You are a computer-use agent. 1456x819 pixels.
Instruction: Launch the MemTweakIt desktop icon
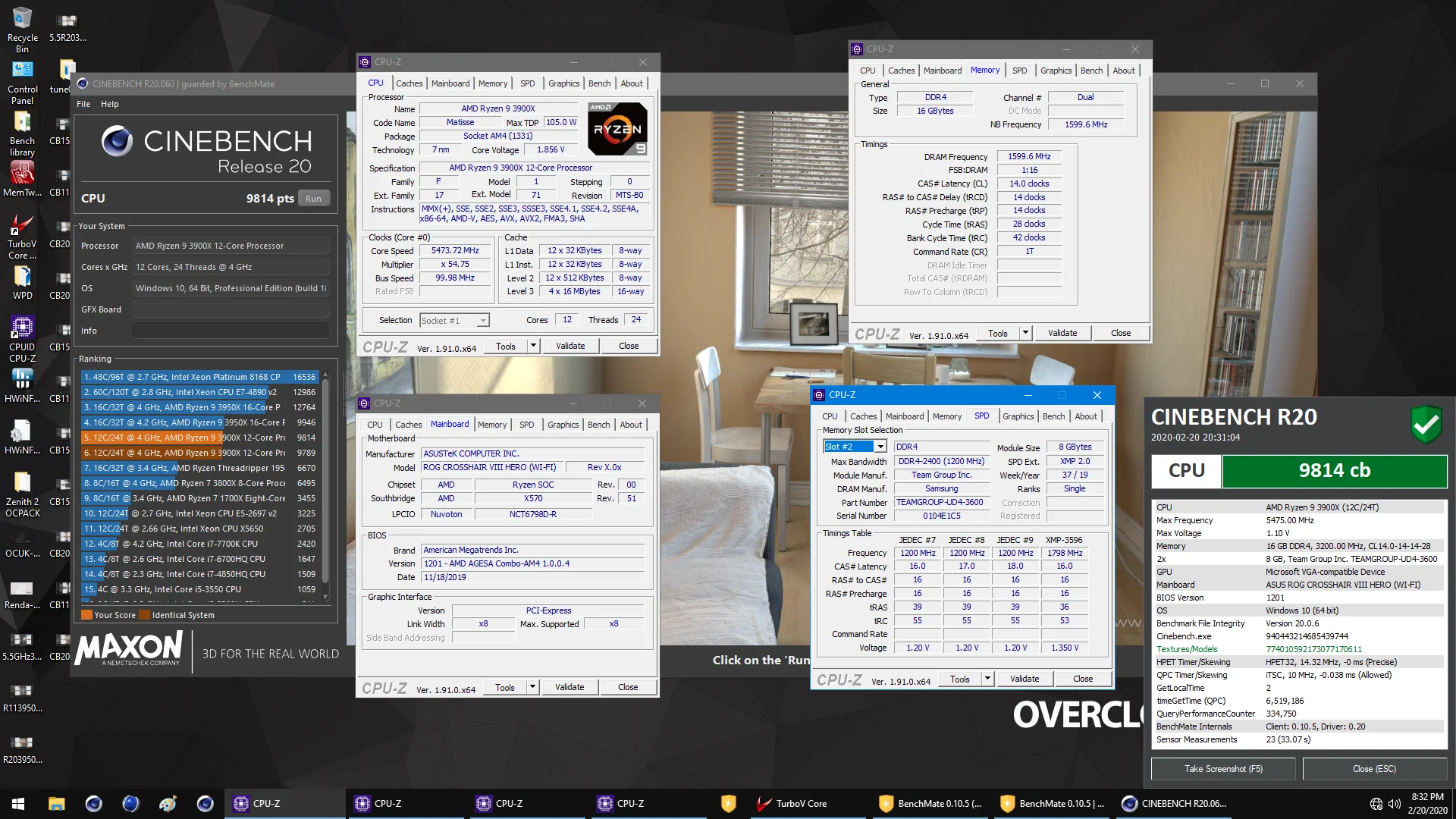click(23, 180)
